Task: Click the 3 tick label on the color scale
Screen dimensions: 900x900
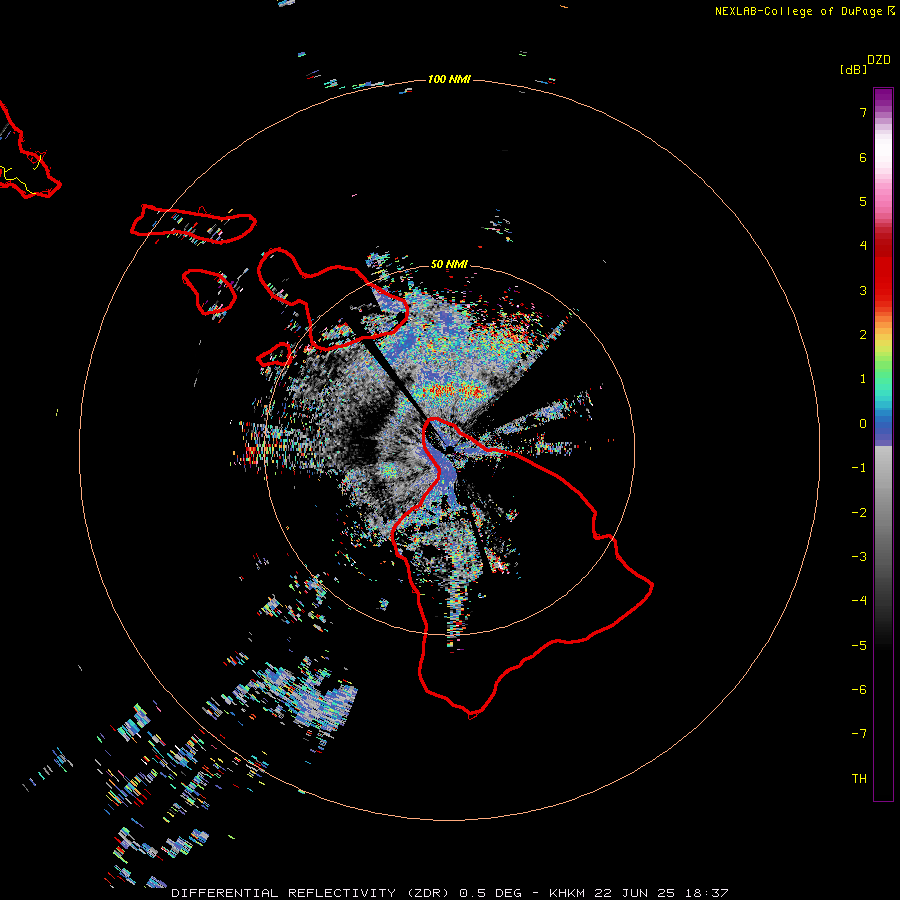Action: [863, 290]
